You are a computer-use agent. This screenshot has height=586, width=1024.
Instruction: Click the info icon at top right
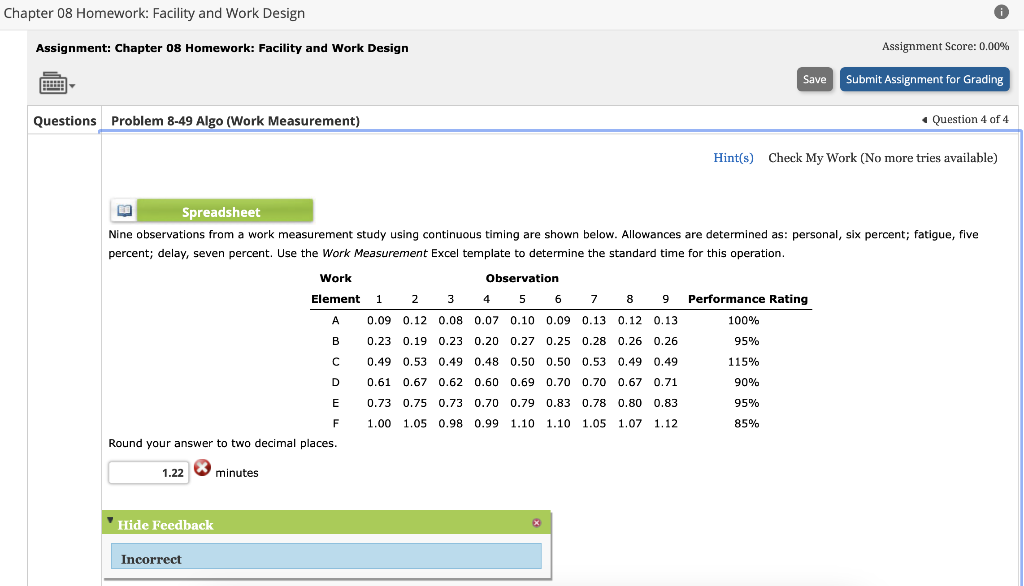pos(1000,12)
